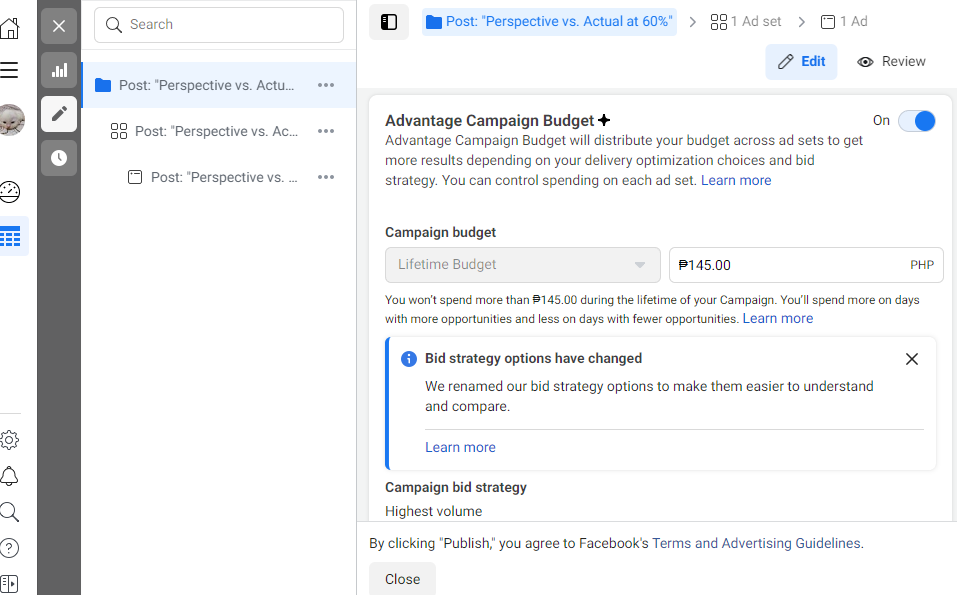
Task: Open the clock history icon
Action: pos(59,158)
